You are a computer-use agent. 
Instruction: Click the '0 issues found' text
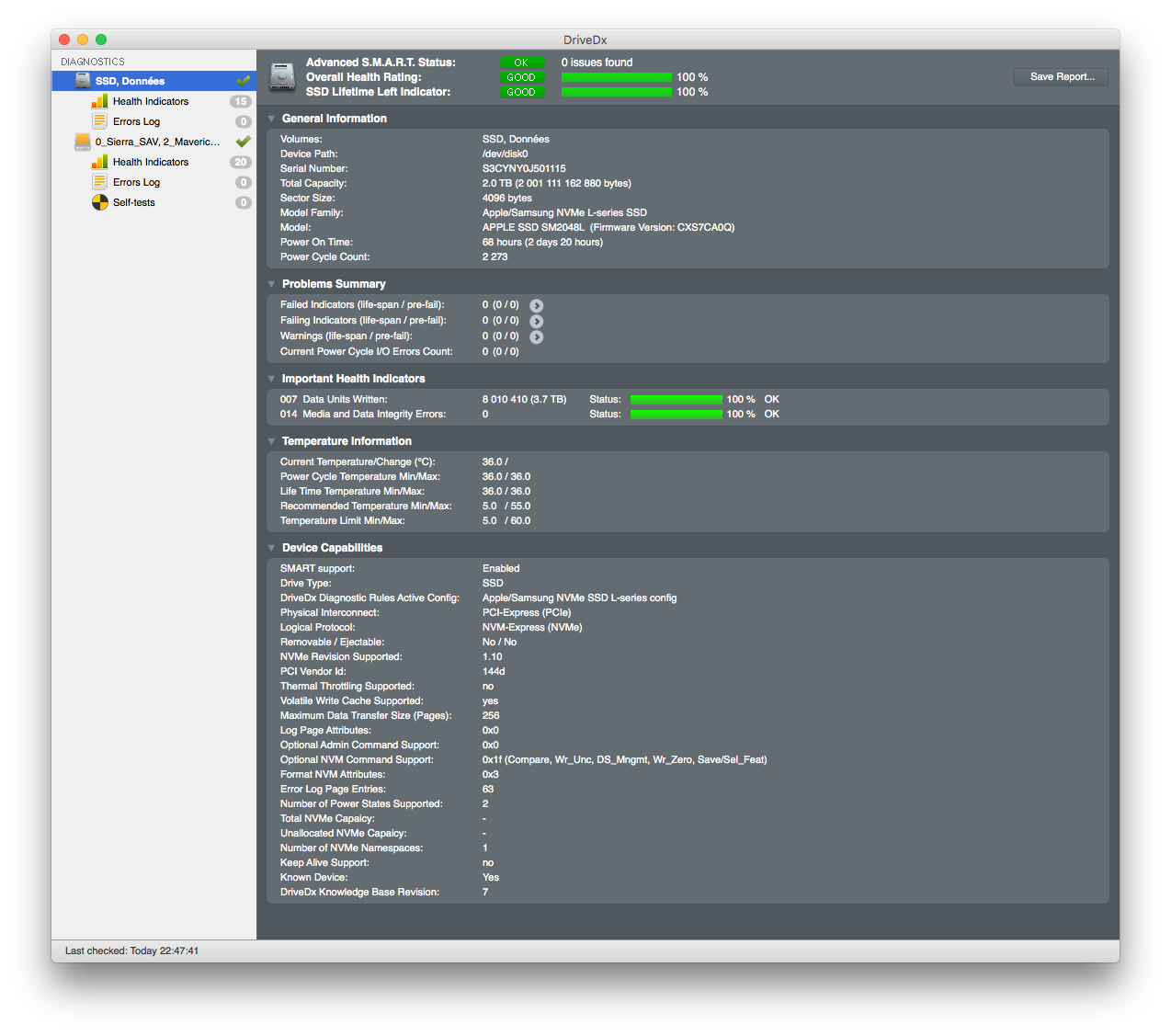(597, 63)
